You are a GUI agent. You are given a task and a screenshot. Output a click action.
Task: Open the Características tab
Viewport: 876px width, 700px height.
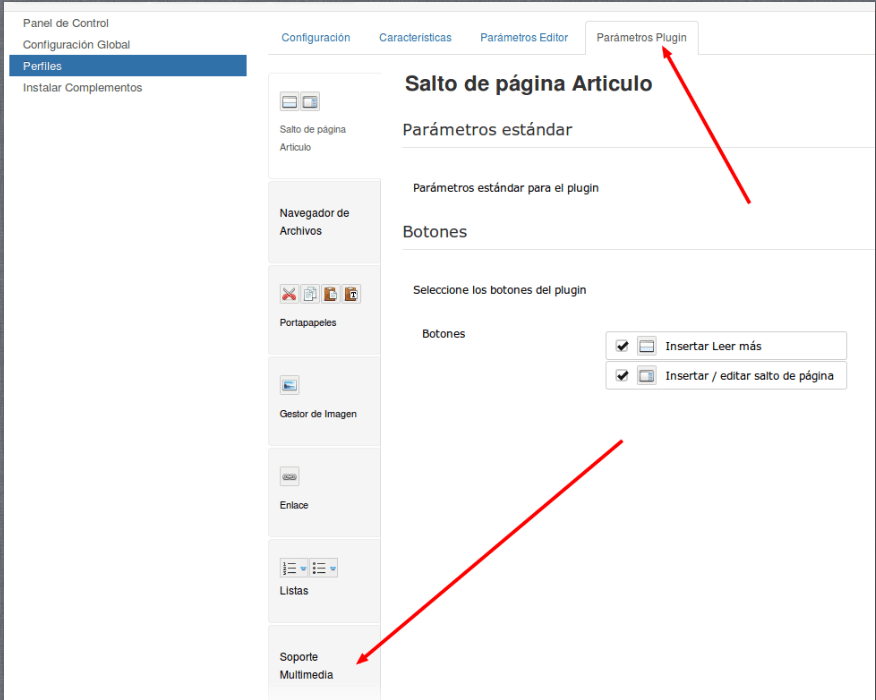click(x=415, y=37)
